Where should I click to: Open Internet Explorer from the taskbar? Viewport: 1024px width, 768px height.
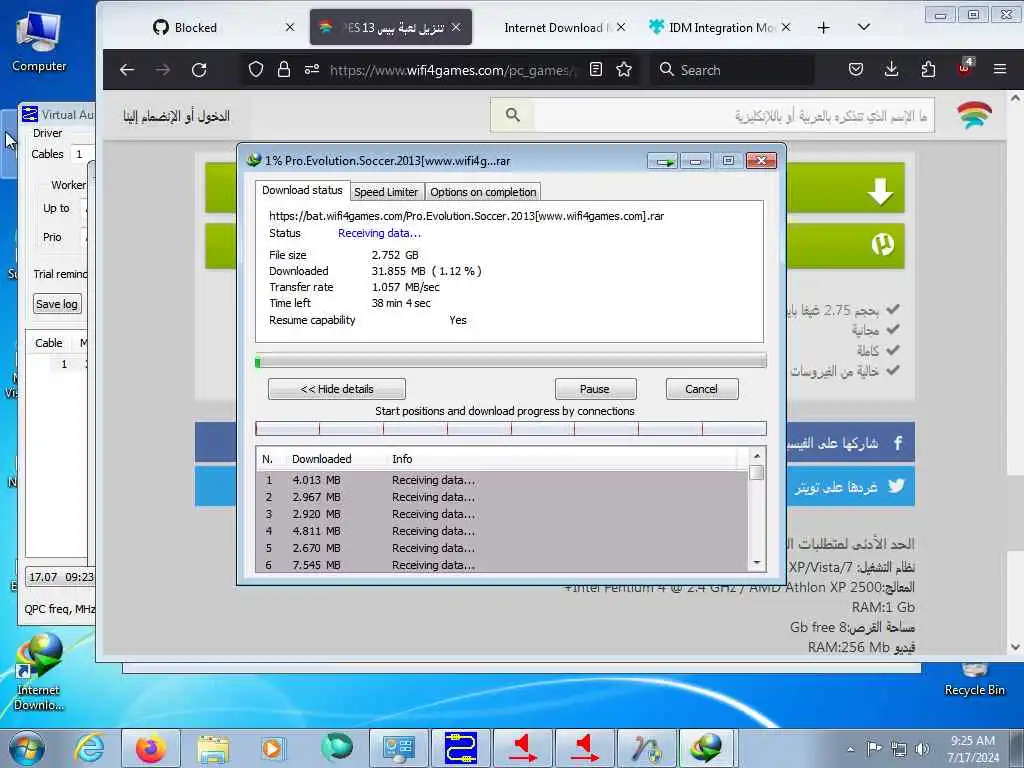click(89, 748)
